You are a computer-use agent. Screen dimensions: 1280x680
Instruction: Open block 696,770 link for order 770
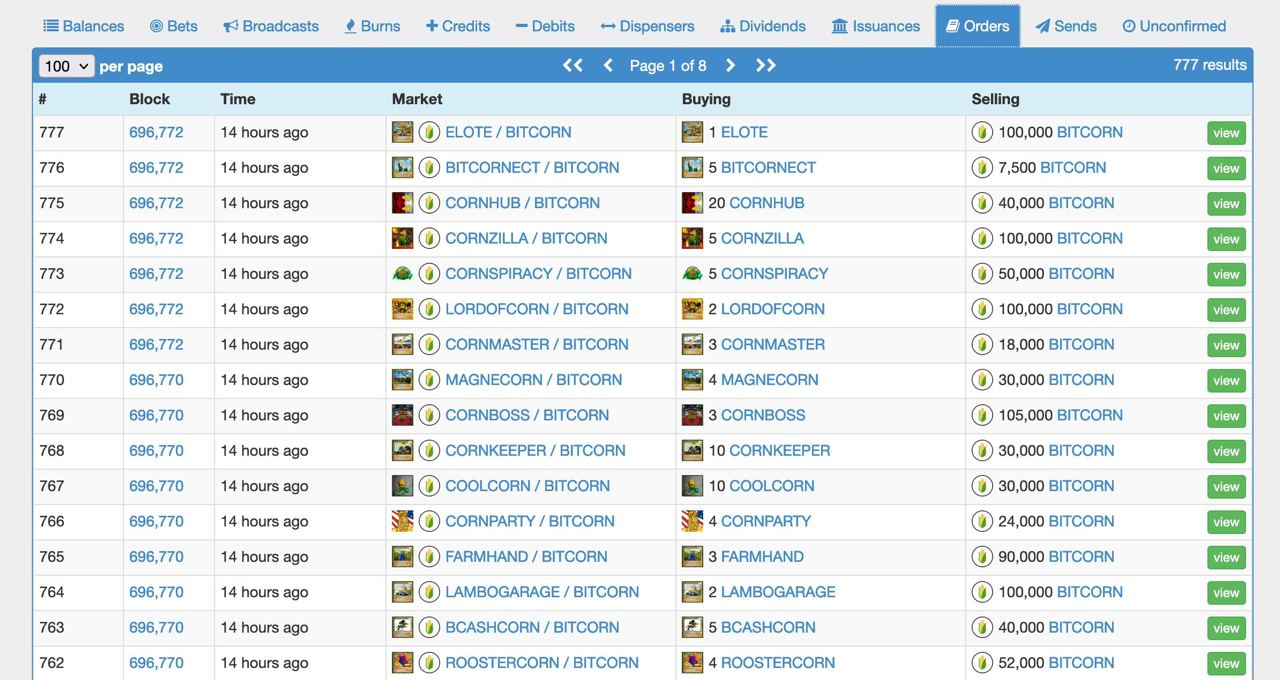156,380
